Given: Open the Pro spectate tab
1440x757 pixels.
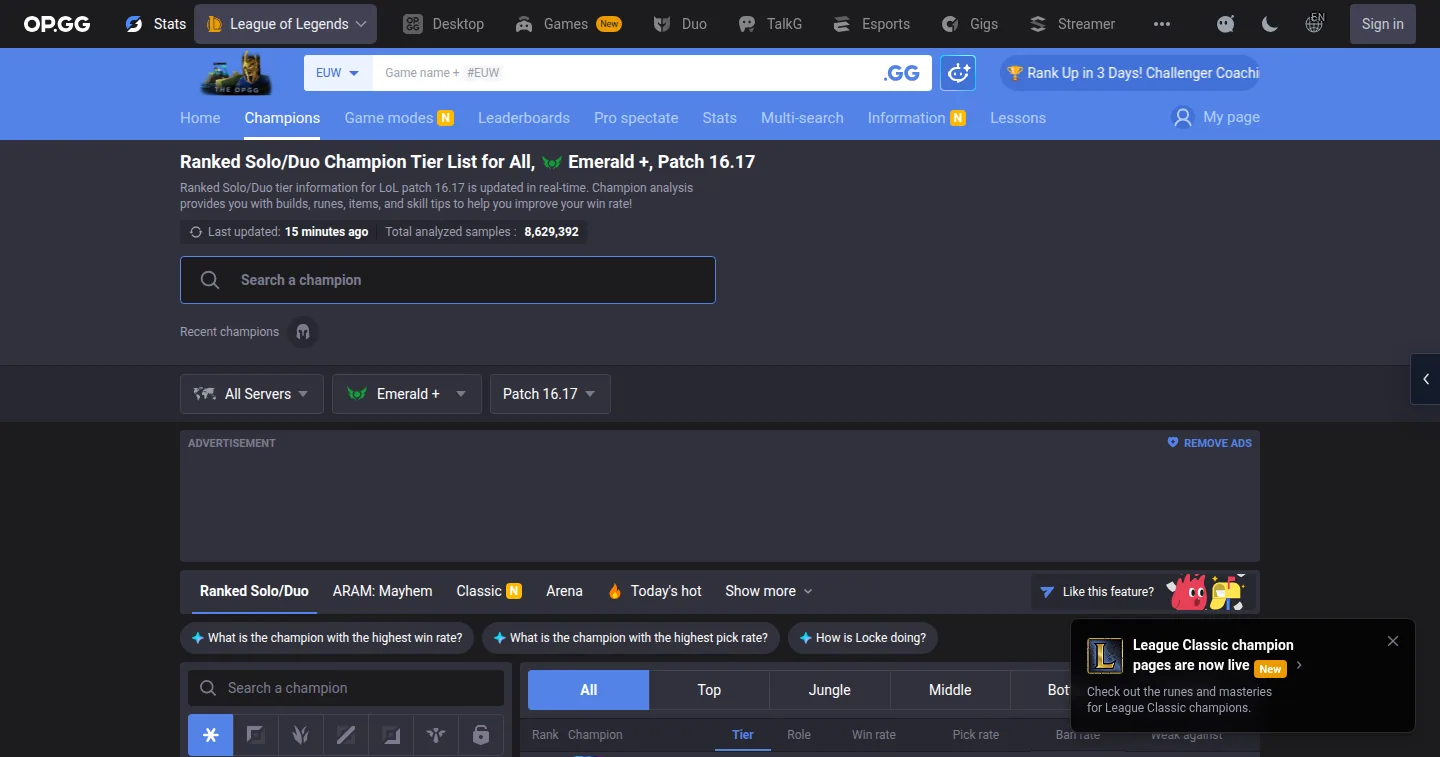Looking at the screenshot, I should pyautogui.click(x=636, y=118).
